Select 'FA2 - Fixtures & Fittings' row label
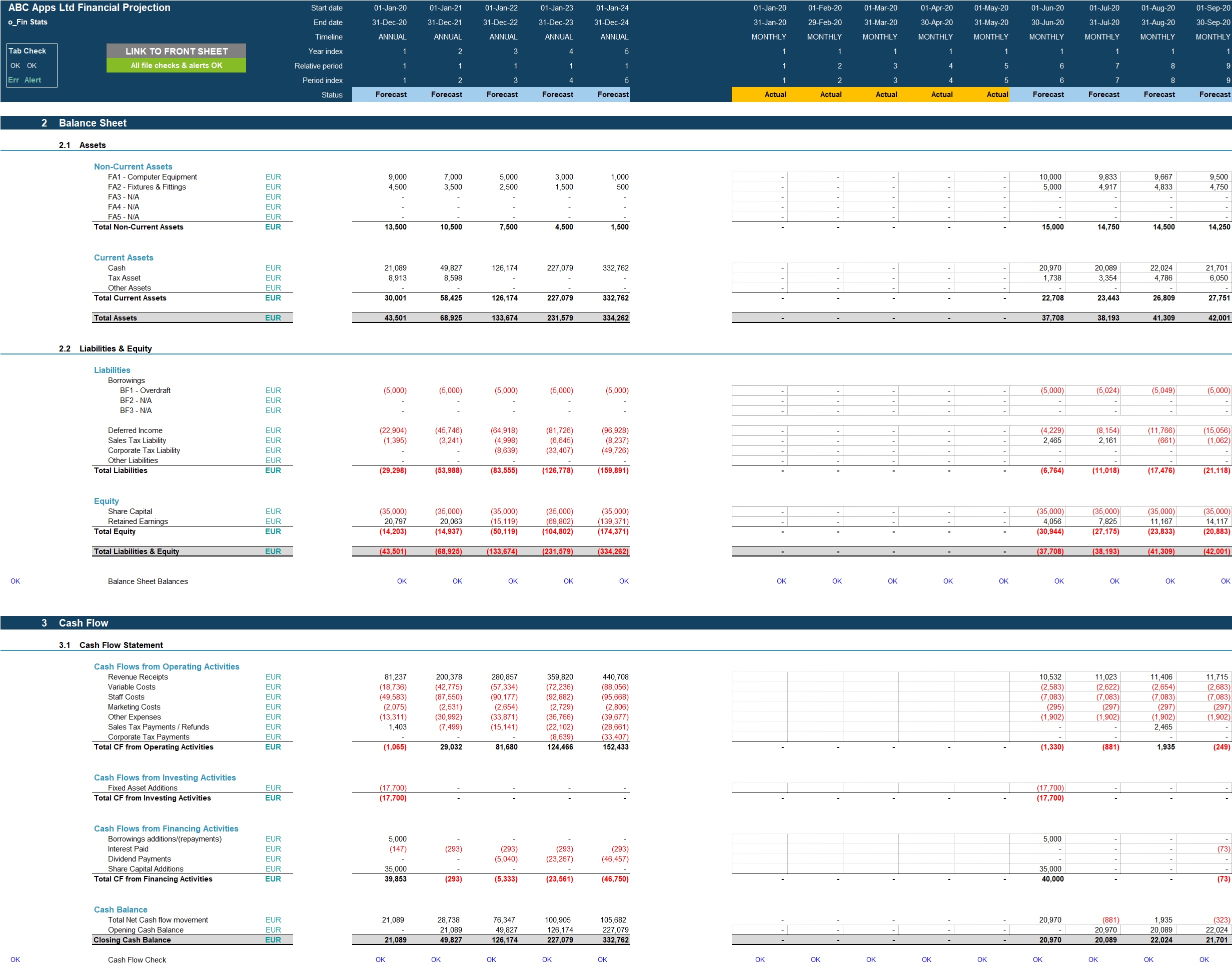The image size is (1232, 975). click(x=147, y=187)
